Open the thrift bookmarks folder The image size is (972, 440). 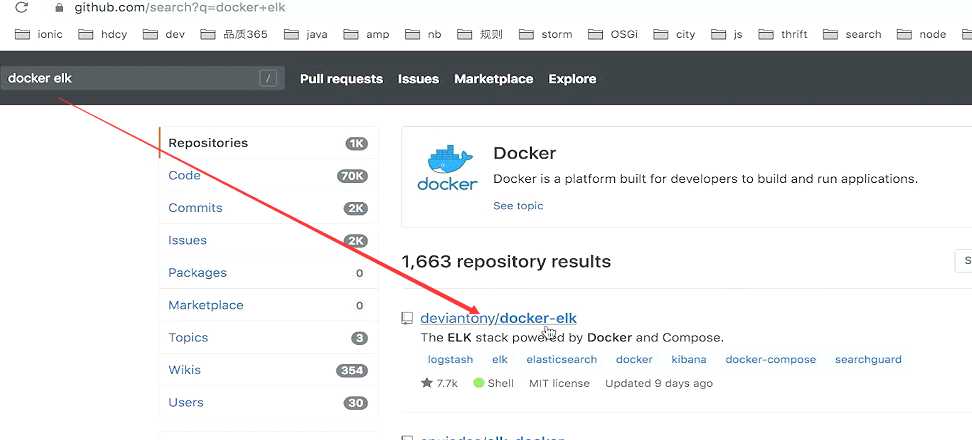782,34
